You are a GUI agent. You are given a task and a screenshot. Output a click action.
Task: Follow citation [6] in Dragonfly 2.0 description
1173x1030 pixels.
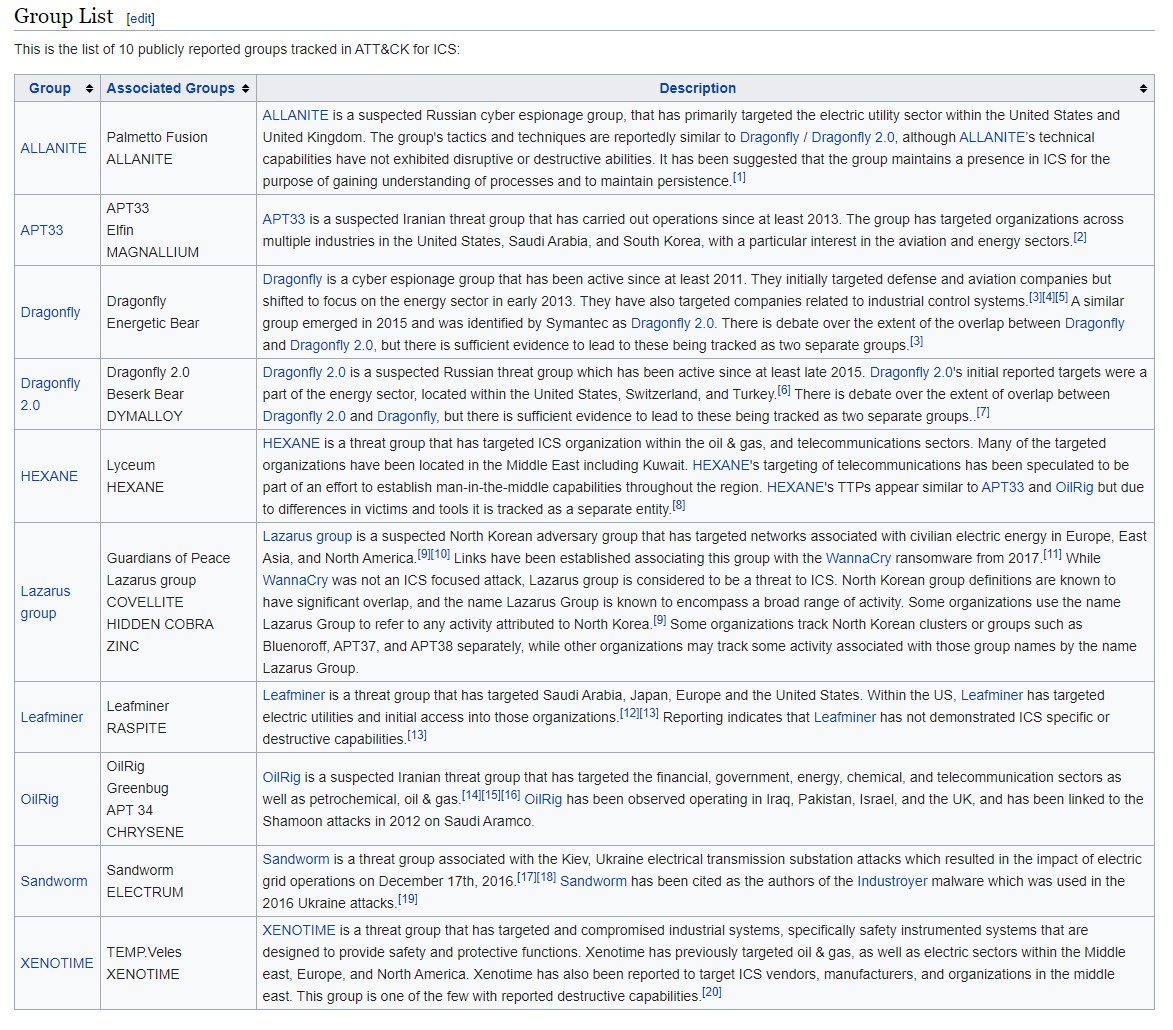pyautogui.click(x=783, y=390)
